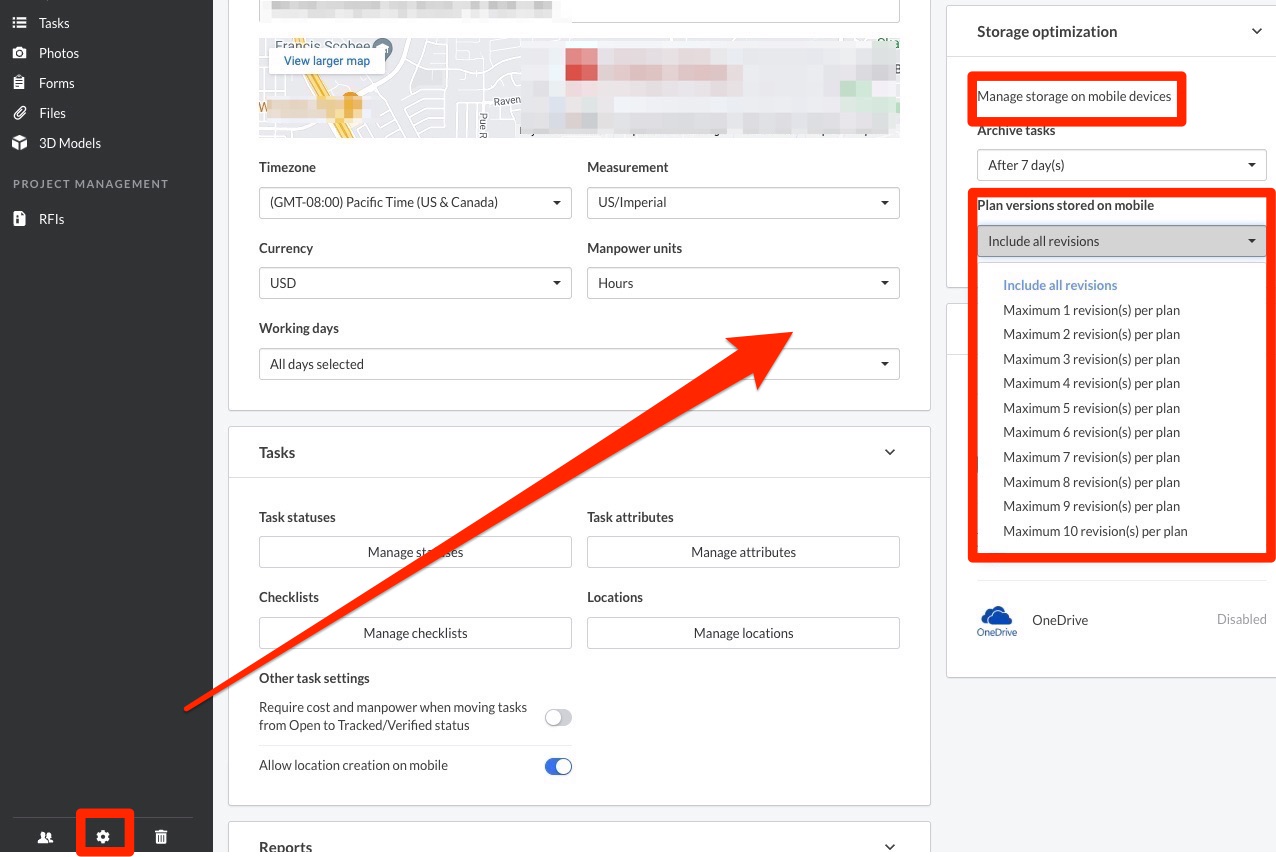Open Photos from the sidebar
This screenshot has height=857, width=1276.
coord(58,53)
